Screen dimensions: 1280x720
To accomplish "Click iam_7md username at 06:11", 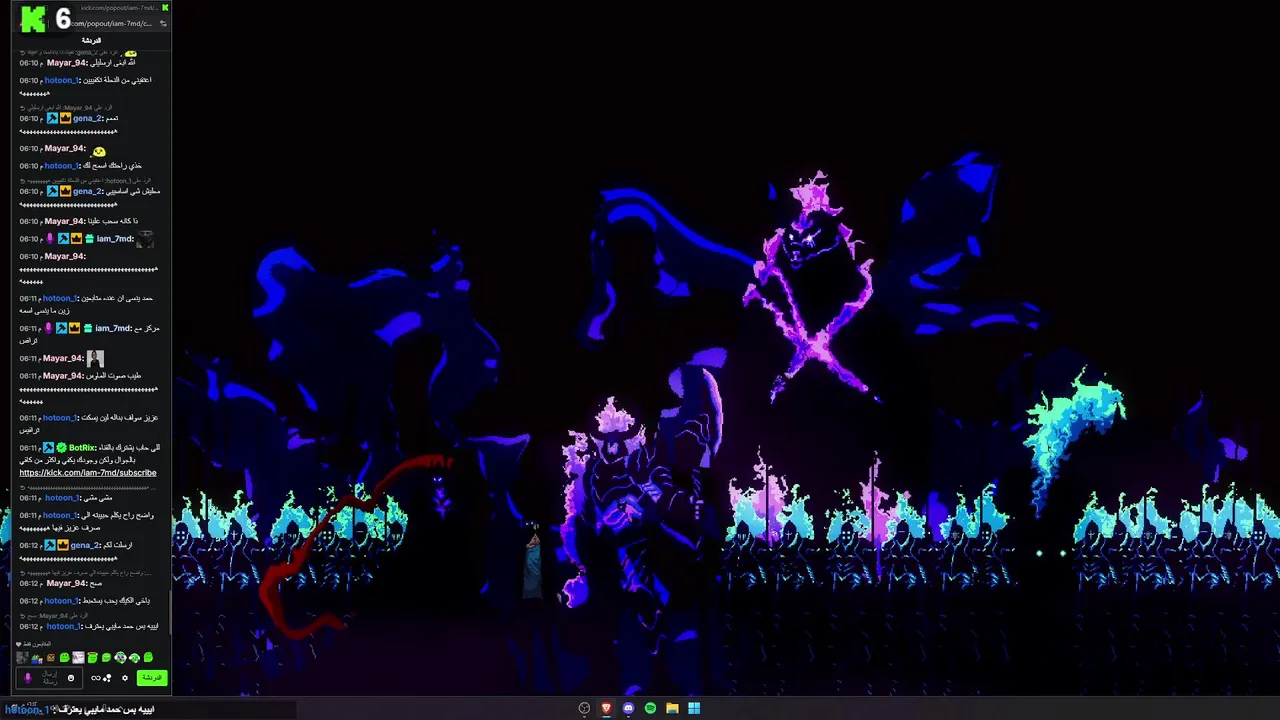I will [x=115, y=328].
